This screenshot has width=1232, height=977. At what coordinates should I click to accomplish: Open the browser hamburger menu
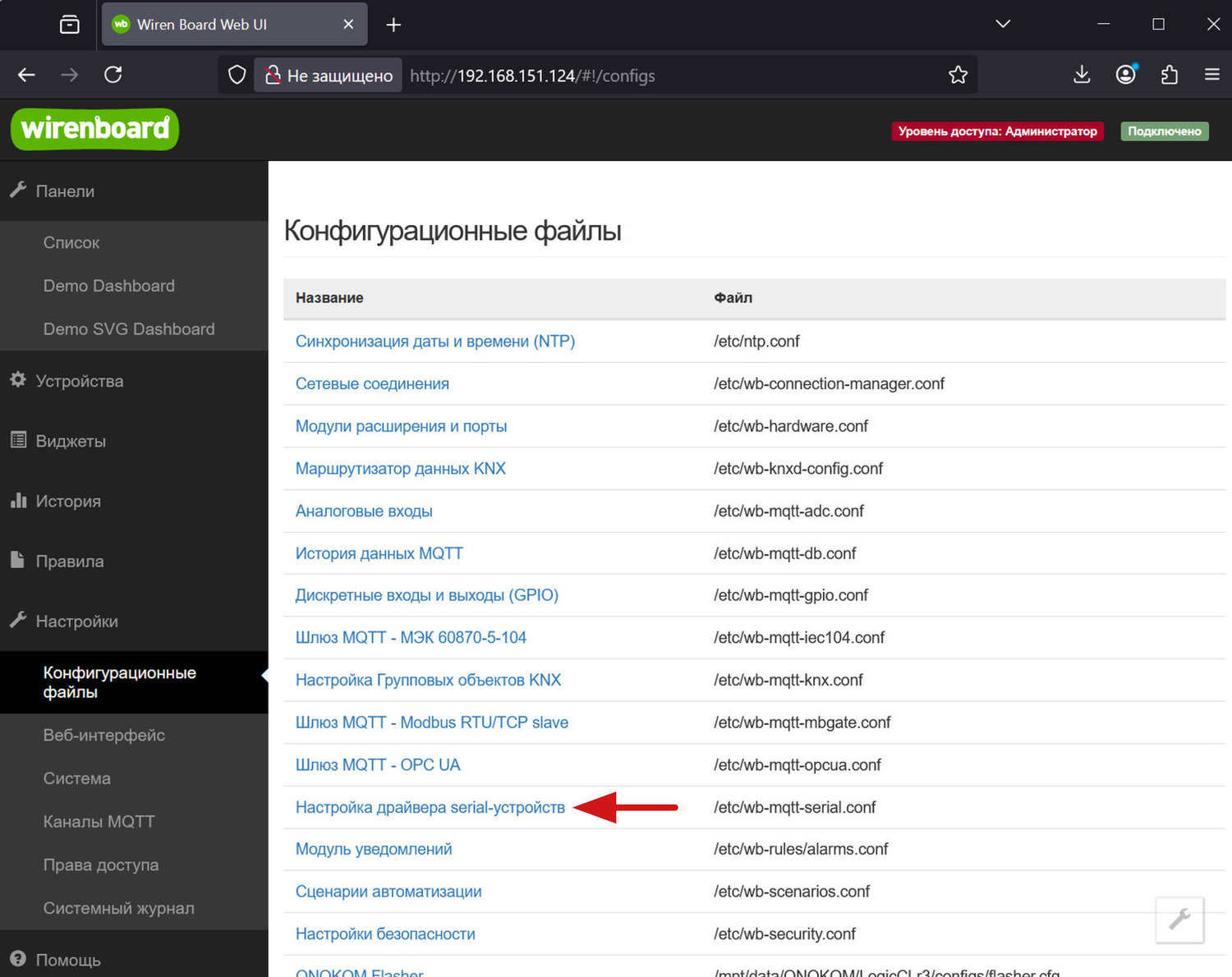1211,75
